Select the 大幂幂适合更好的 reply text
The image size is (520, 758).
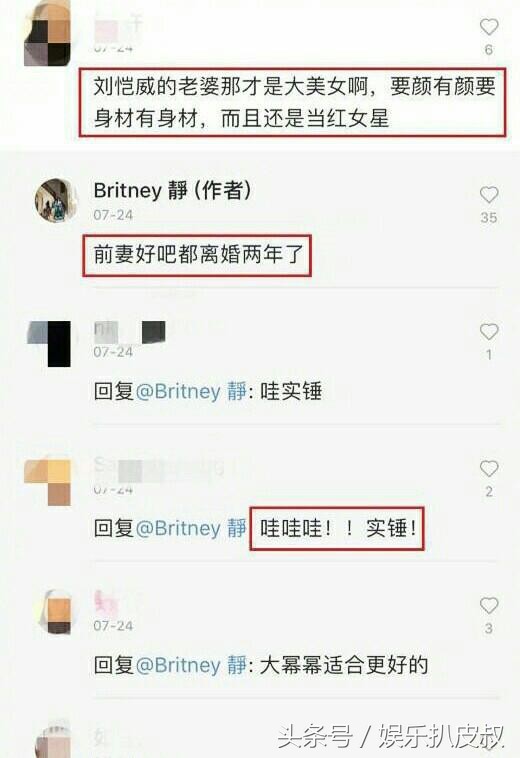[x=344, y=665]
